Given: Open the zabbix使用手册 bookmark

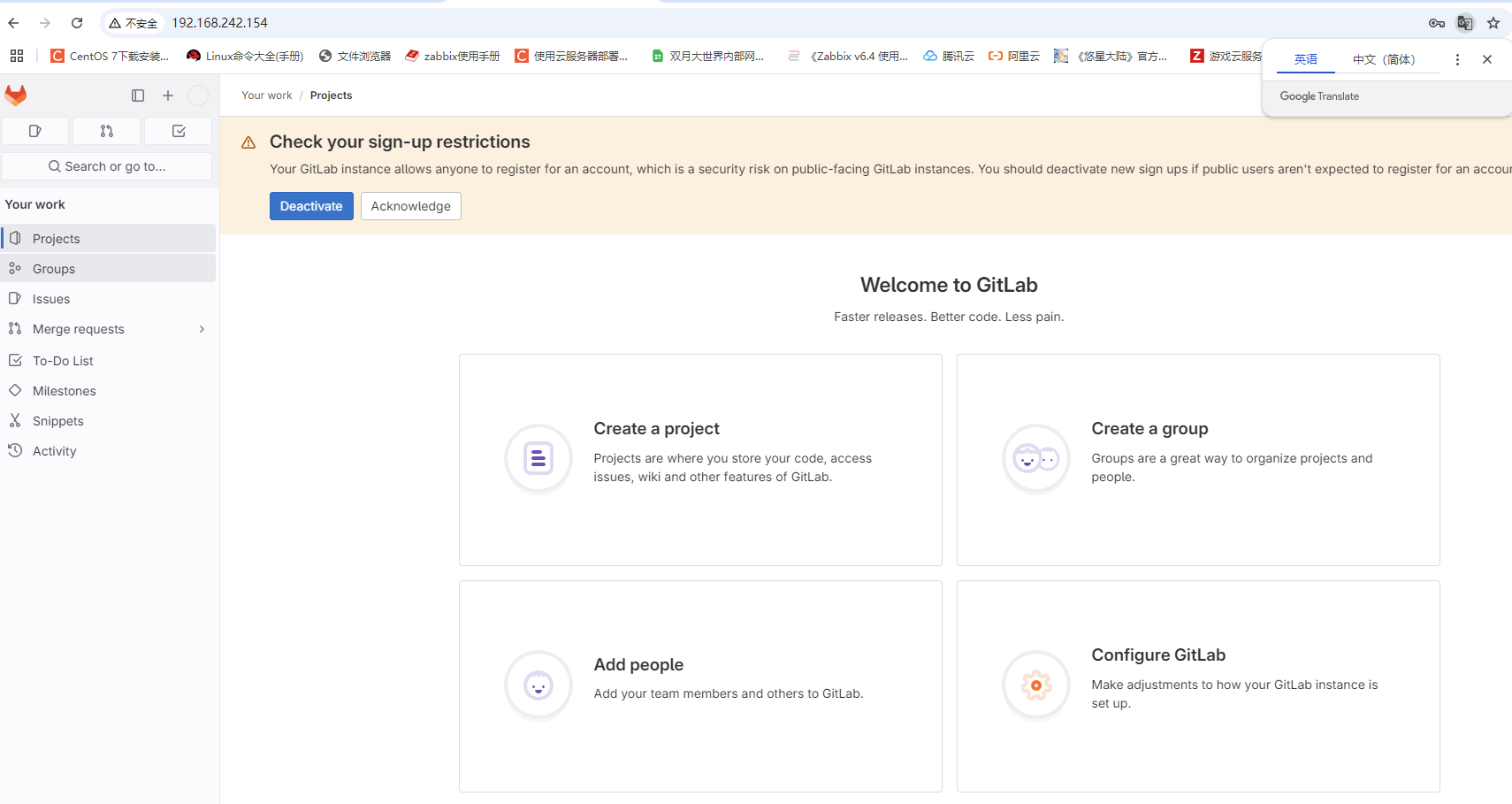Looking at the screenshot, I should click(x=452, y=56).
